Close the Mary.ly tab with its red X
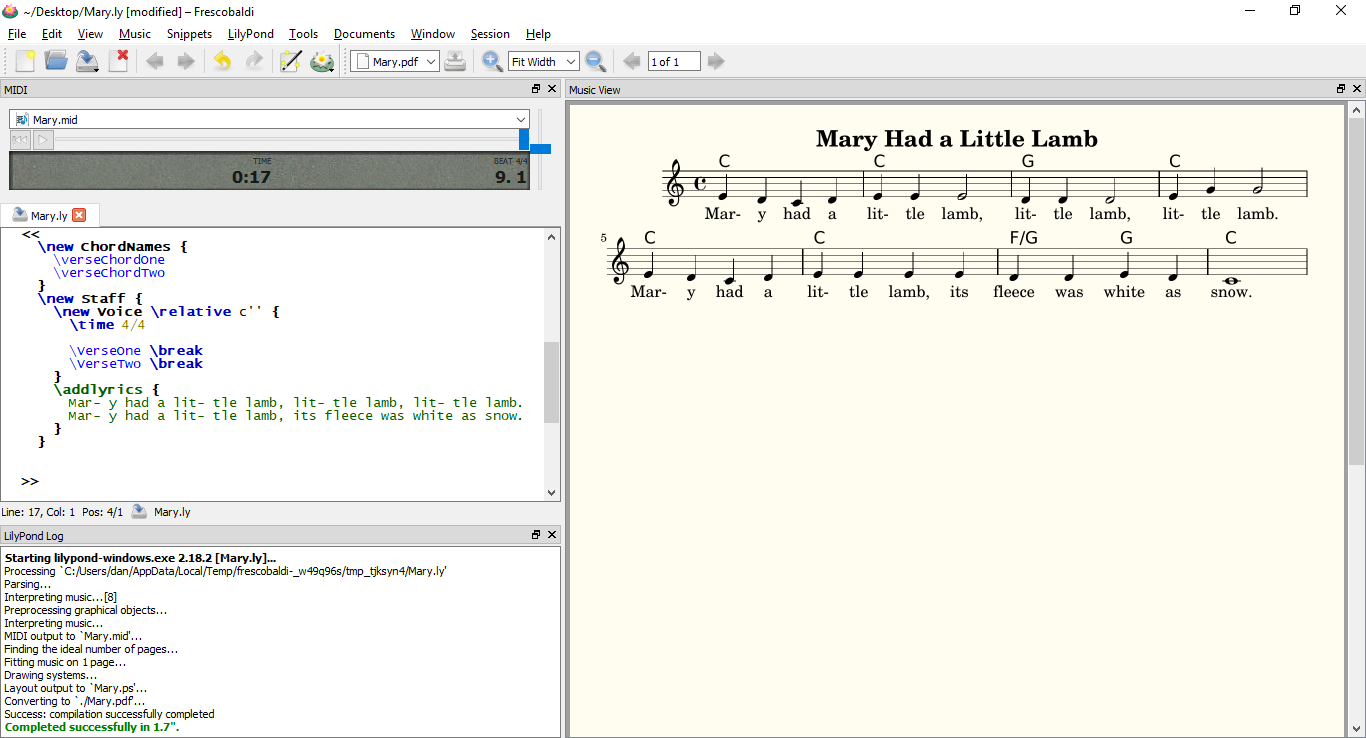This screenshot has width=1366, height=738. (80, 215)
